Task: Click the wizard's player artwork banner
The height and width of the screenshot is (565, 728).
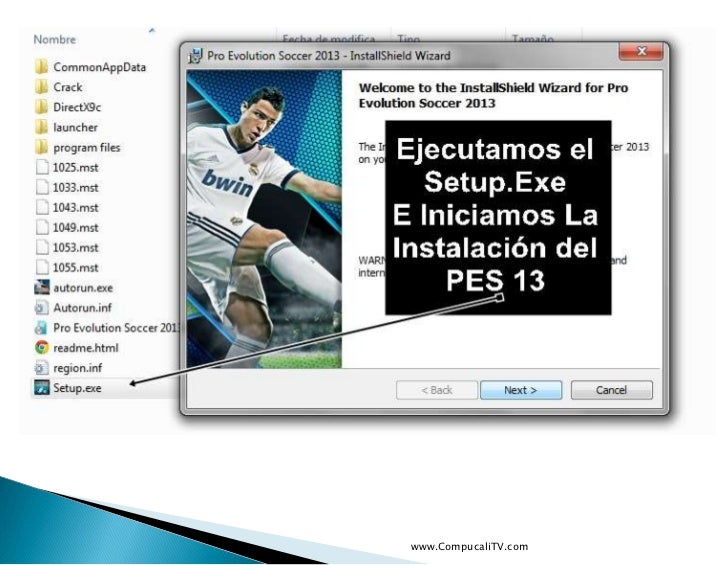Action: point(264,219)
